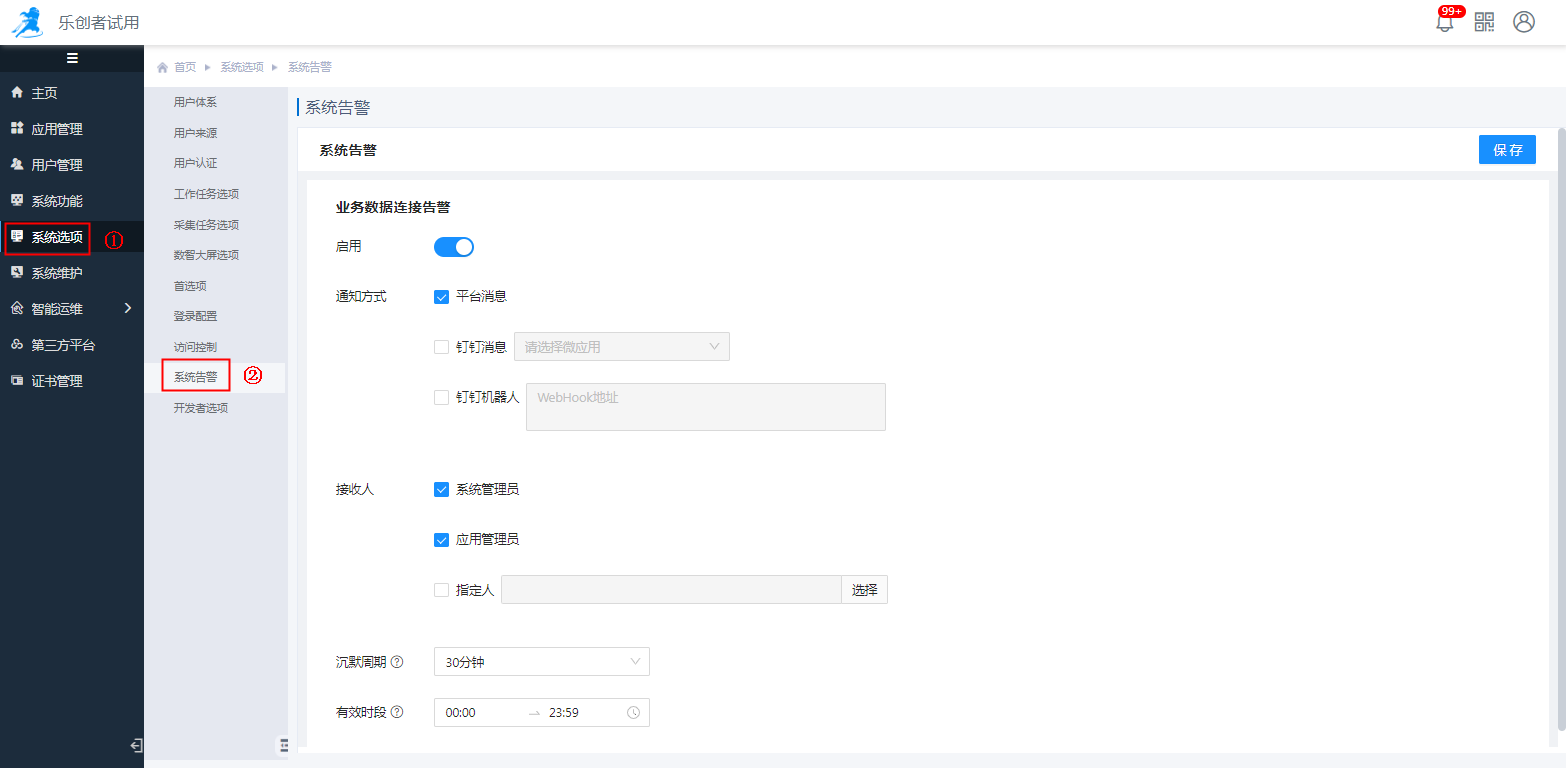Viewport: 1566px width, 768px height.
Task: Select 登录配置 in the submenu
Action: [x=195, y=316]
